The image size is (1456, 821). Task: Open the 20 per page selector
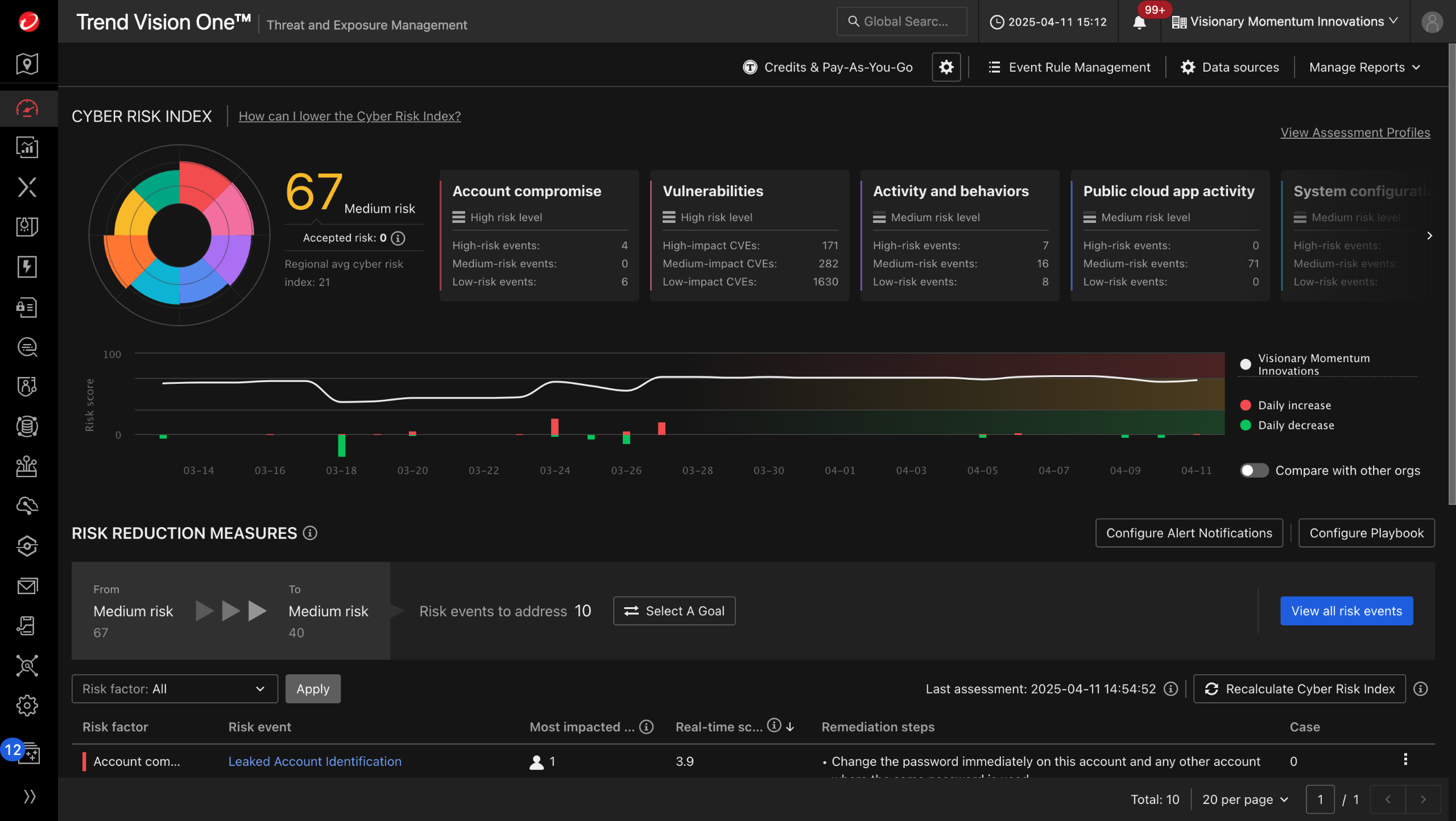click(x=1244, y=799)
